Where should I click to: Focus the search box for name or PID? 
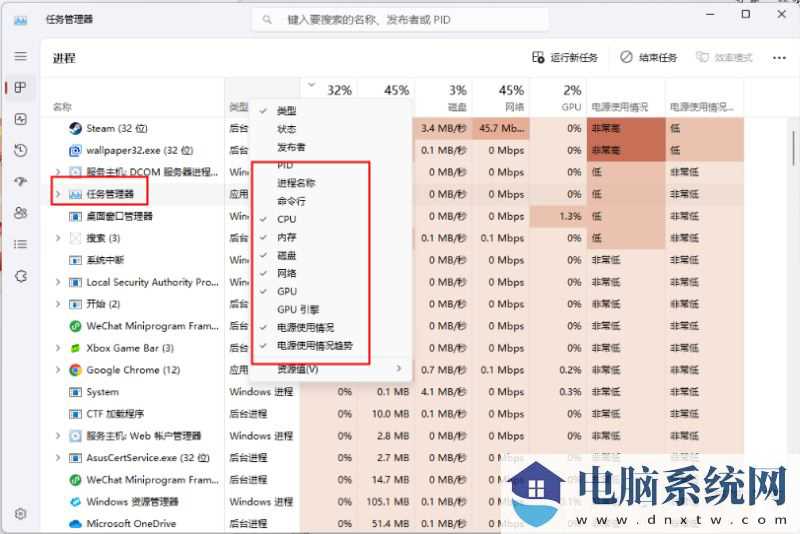click(x=401, y=20)
